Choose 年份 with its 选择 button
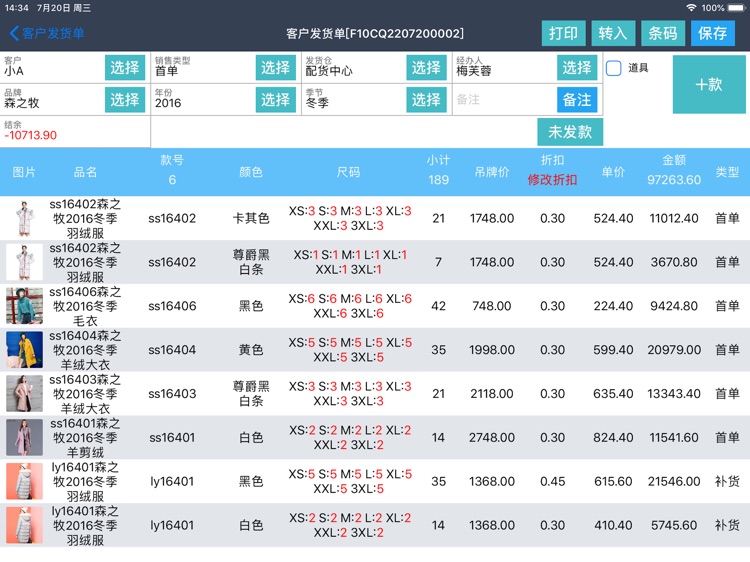The image size is (750, 562). tap(276, 99)
